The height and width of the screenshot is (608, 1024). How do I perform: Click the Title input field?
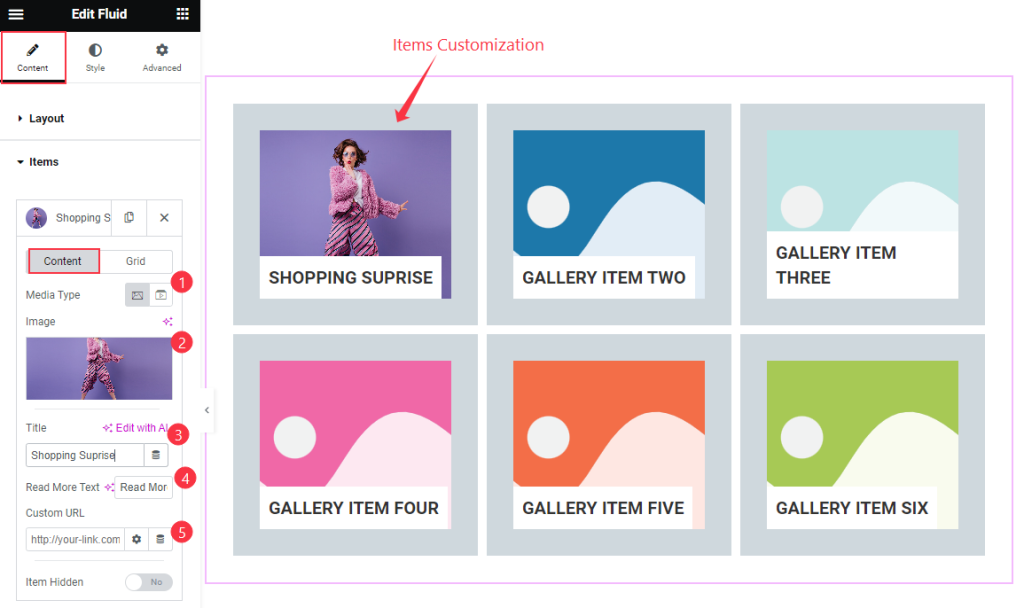click(85, 455)
